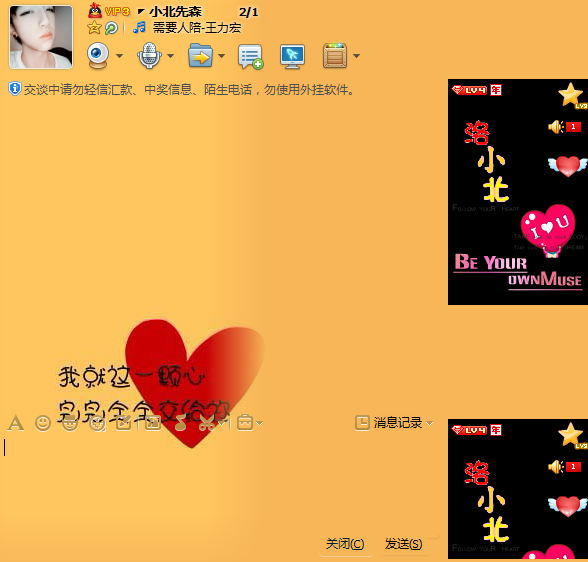Insert a picture using image icon
This screenshot has width=588, height=562.
coord(153,423)
